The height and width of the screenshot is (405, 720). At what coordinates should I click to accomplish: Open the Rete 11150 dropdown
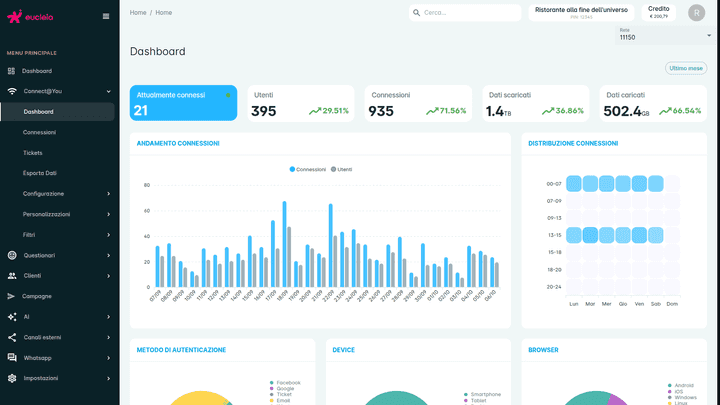tap(664, 35)
